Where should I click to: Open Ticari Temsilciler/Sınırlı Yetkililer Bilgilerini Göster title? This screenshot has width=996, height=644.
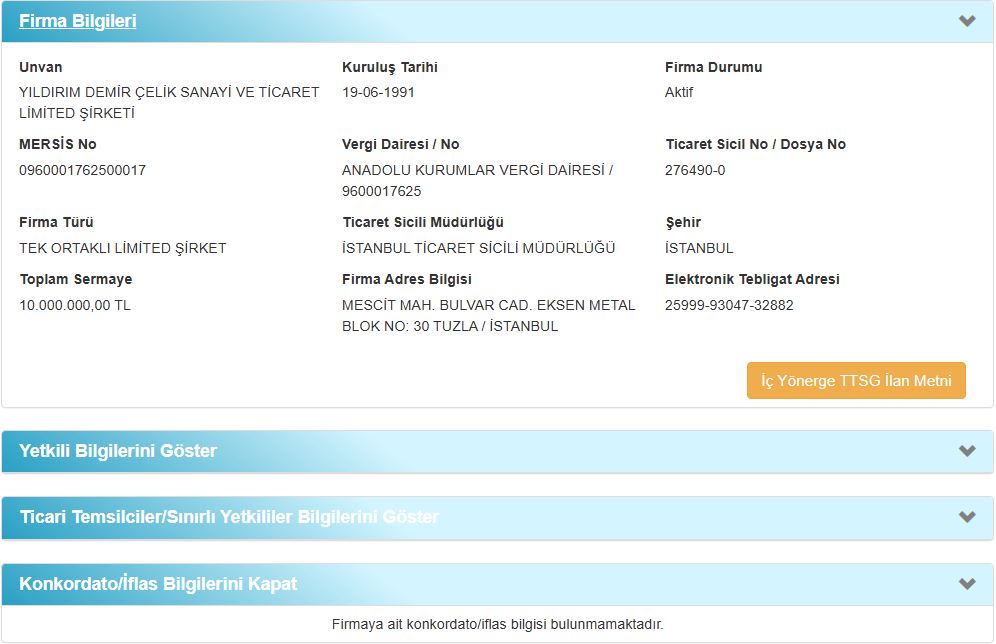click(229, 517)
